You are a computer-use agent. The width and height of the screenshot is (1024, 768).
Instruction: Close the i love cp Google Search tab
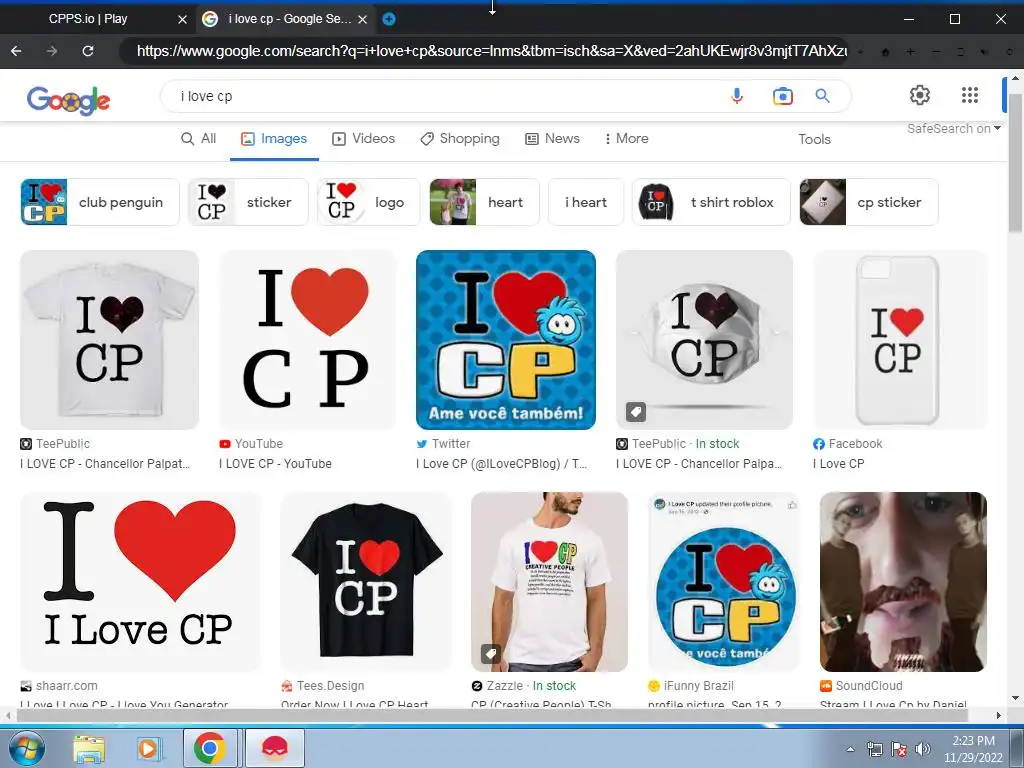click(x=362, y=20)
